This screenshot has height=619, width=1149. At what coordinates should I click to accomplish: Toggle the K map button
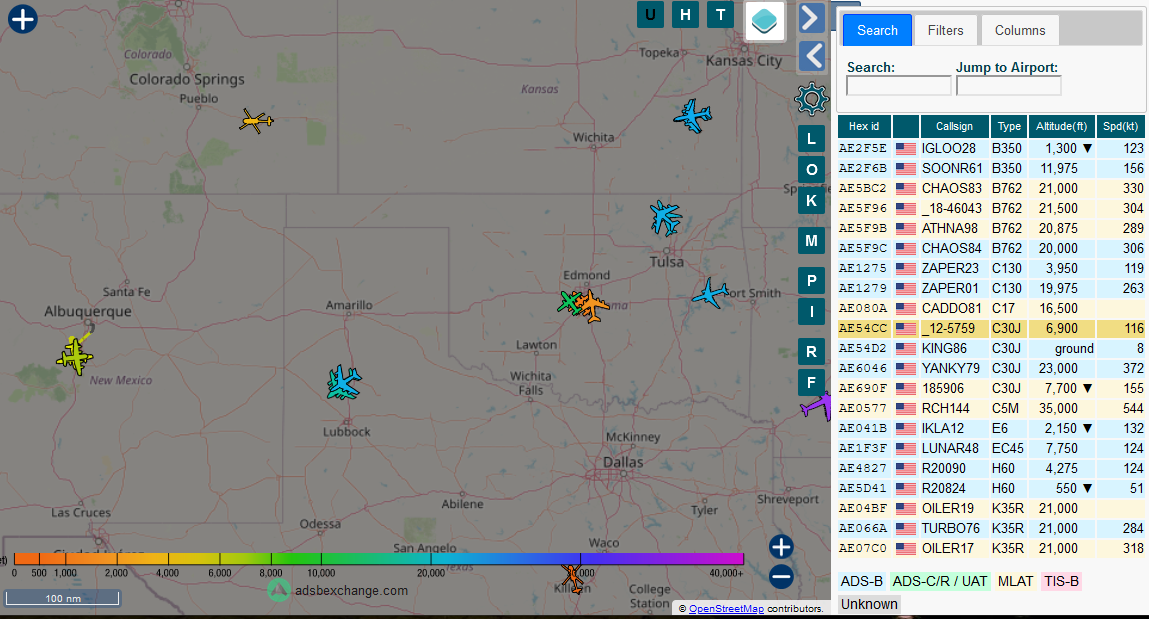pyautogui.click(x=811, y=201)
